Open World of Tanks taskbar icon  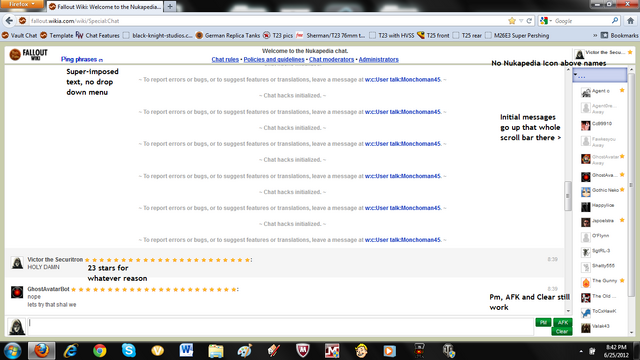[x=449, y=351]
